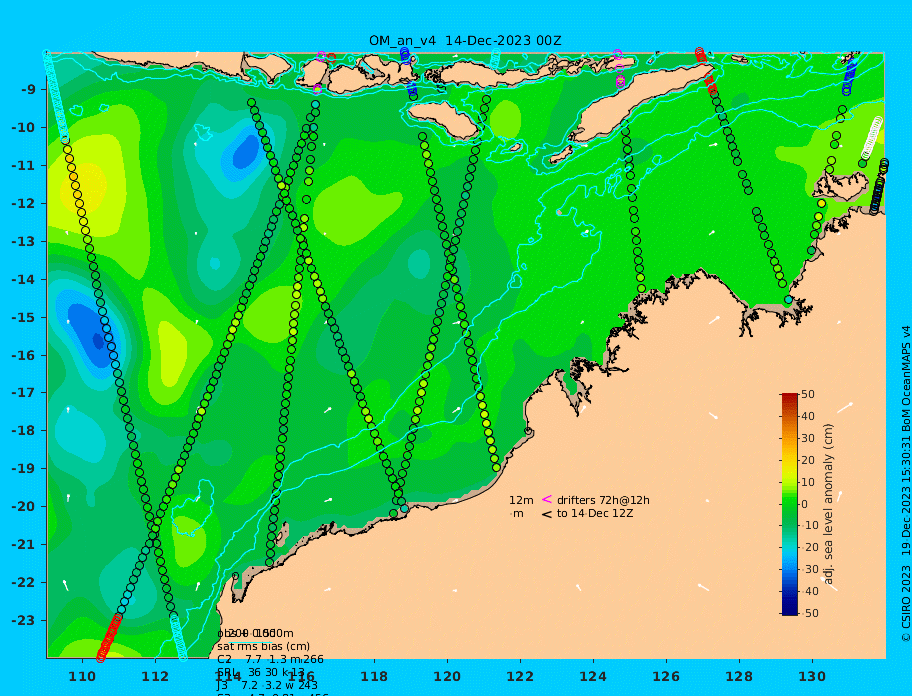This screenshot has height=696, width=912.
Task: Click the -9 latitude axis label
Action: point(28,90)
